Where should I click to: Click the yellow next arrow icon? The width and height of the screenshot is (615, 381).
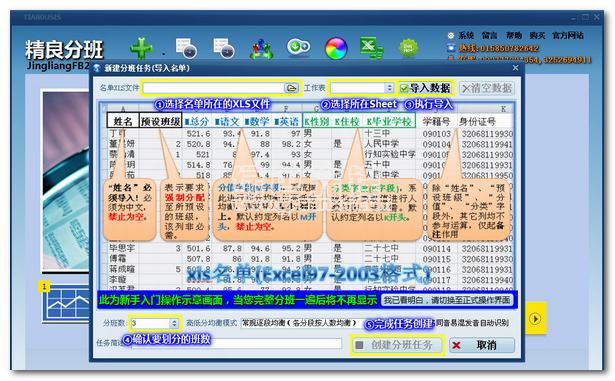(535, 318)
